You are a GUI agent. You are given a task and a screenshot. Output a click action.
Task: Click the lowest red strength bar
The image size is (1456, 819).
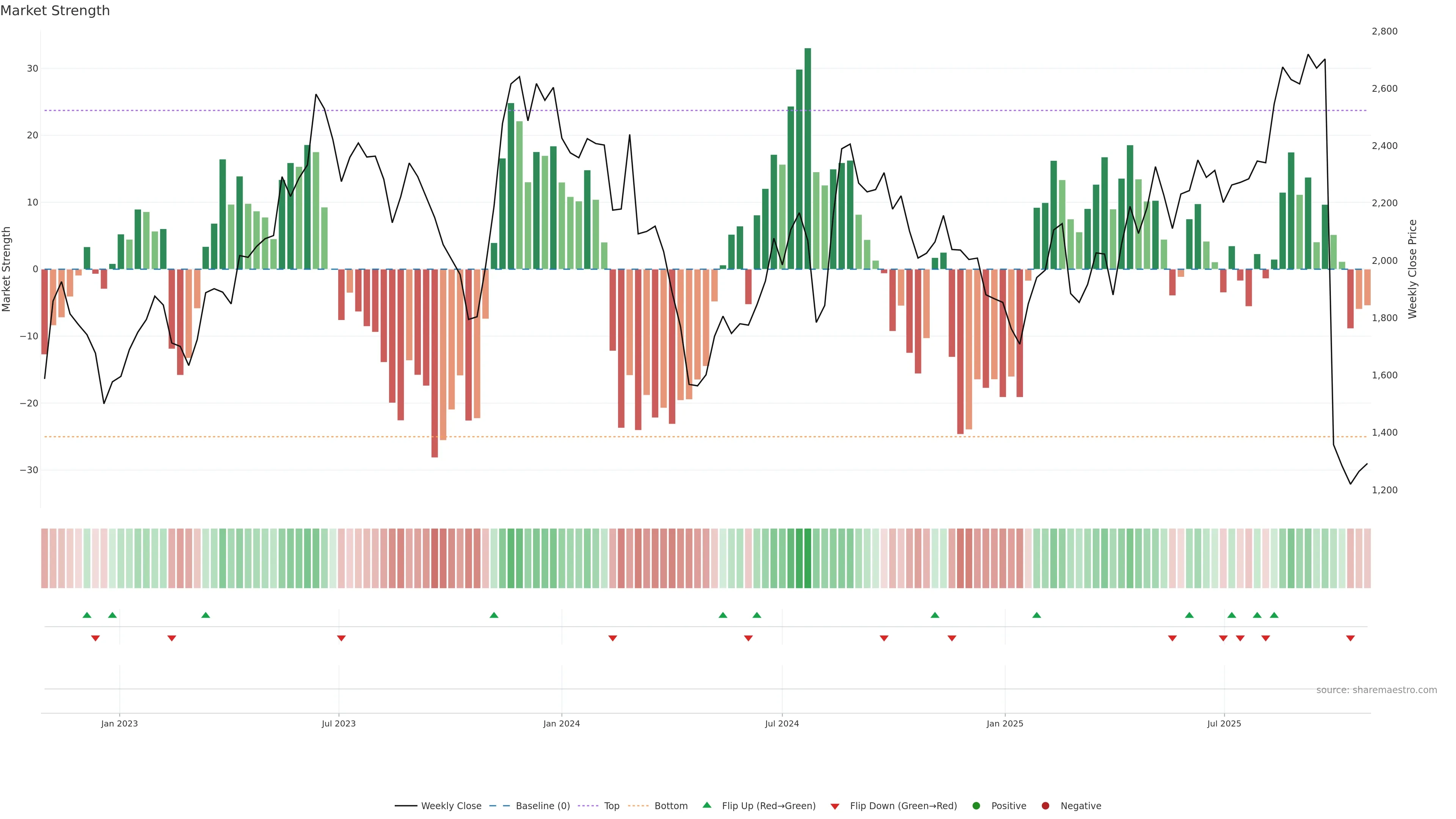coord(434,363)
